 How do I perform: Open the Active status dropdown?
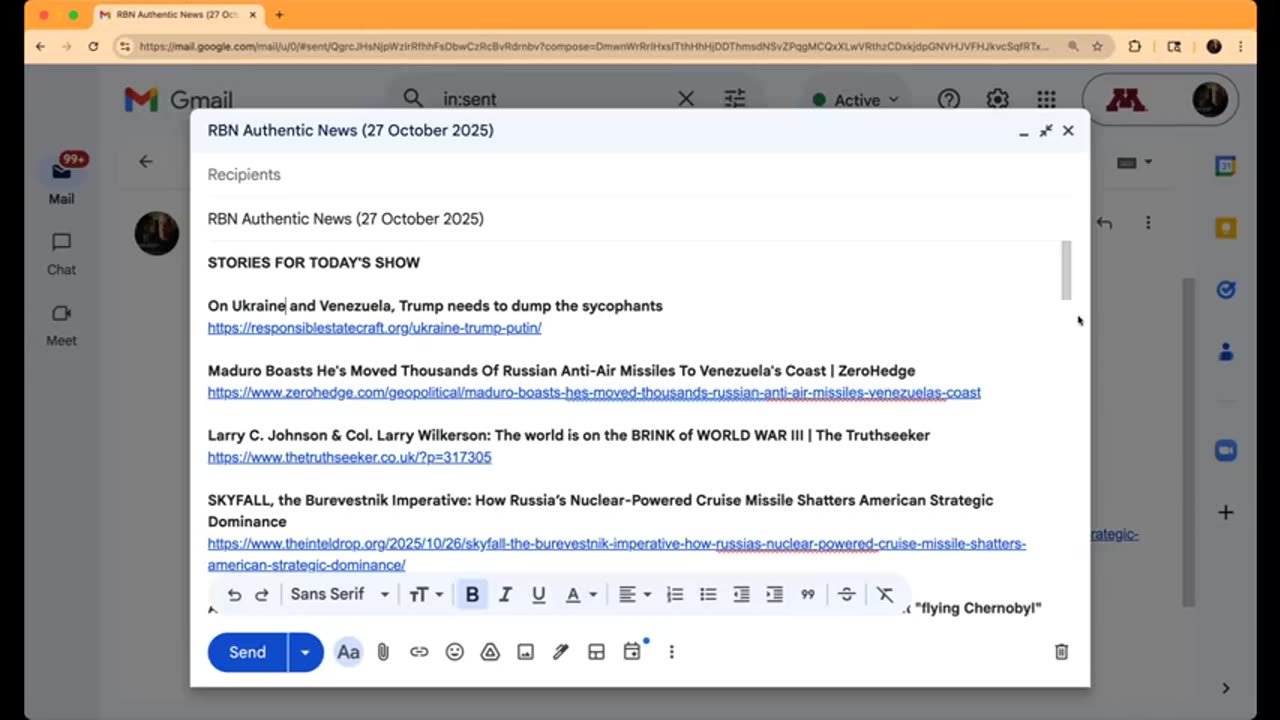855,100
